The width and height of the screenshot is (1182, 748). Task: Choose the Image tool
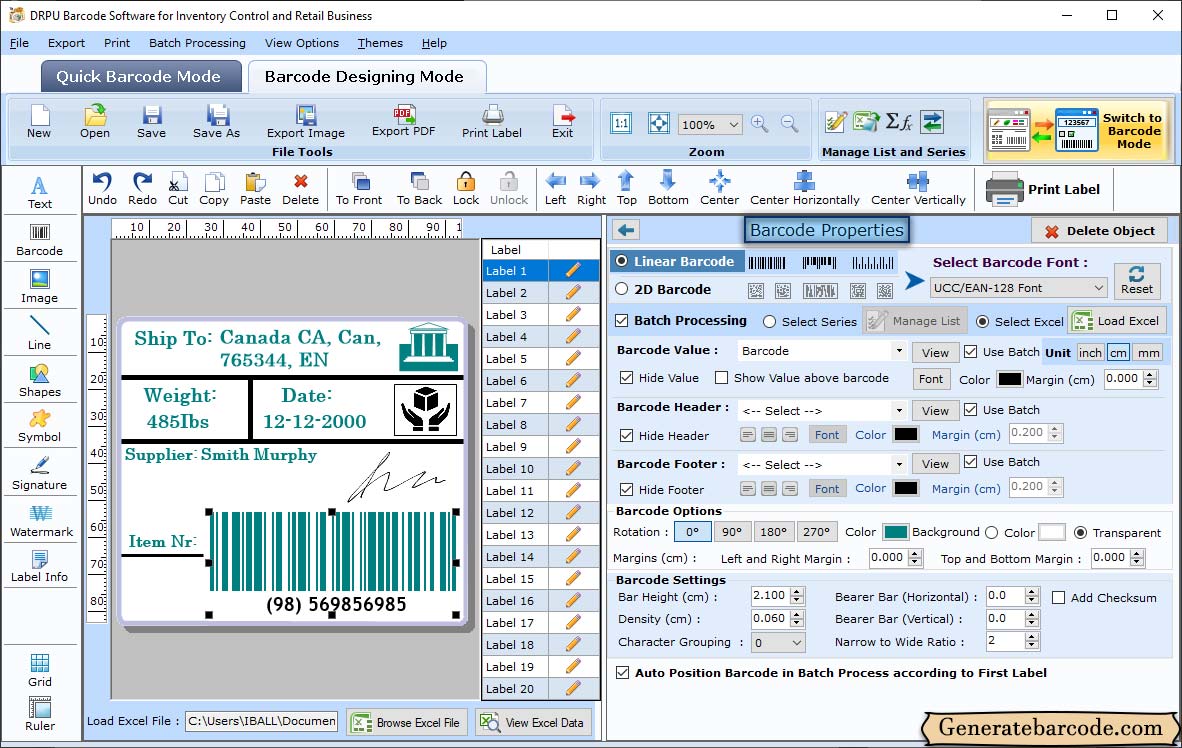pos(39,287)
